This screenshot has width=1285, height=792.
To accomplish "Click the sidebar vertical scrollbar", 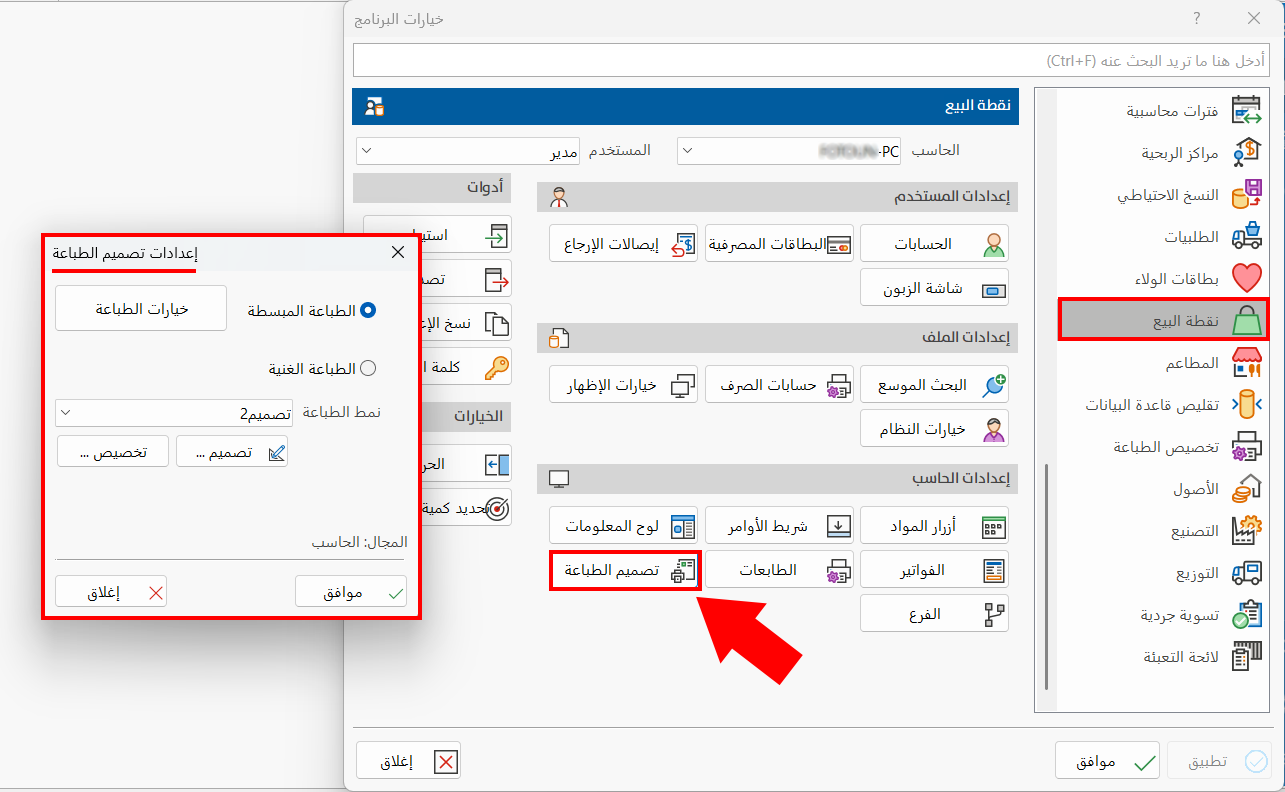I will pyautogui.click(x=1046, y=575).
